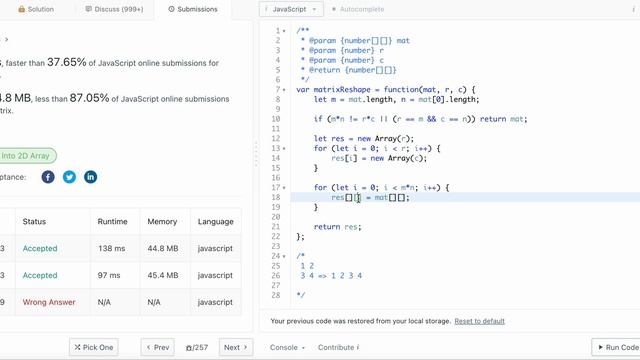Switch to the Discuss (999+) tab

tap(114, 9)
